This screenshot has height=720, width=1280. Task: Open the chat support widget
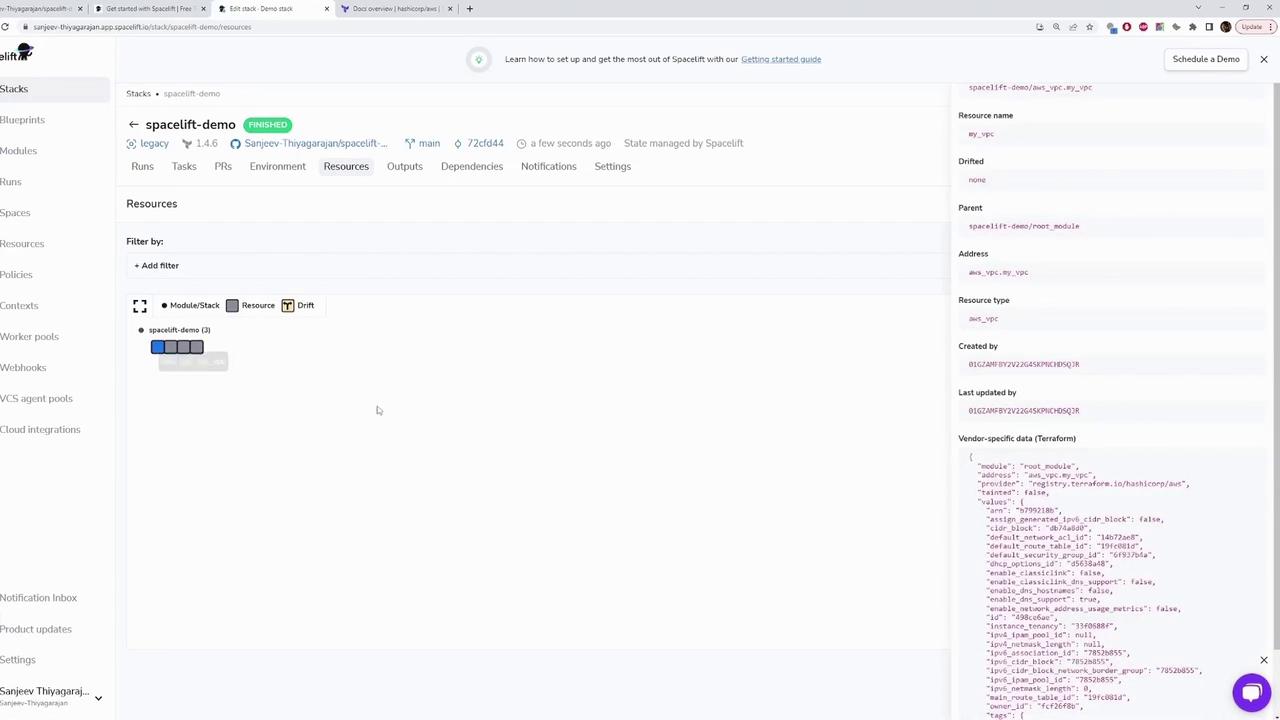1251,692
